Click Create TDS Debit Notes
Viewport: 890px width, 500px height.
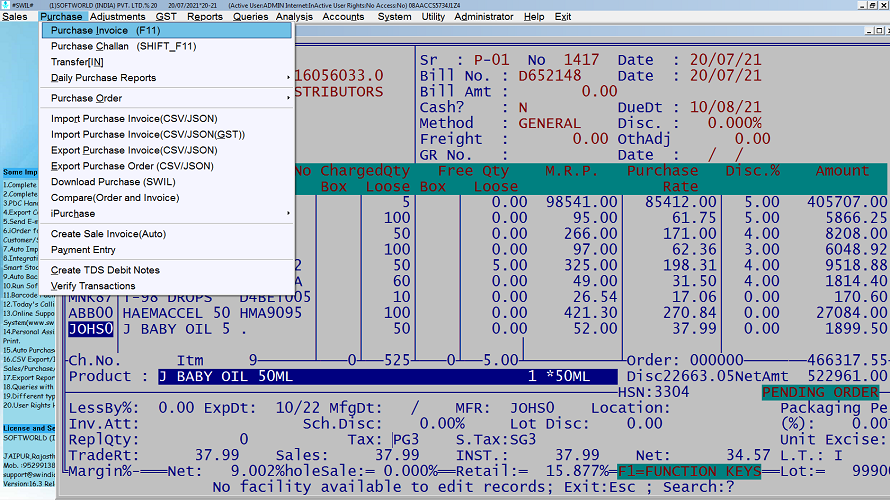click(x=105, y=270)
